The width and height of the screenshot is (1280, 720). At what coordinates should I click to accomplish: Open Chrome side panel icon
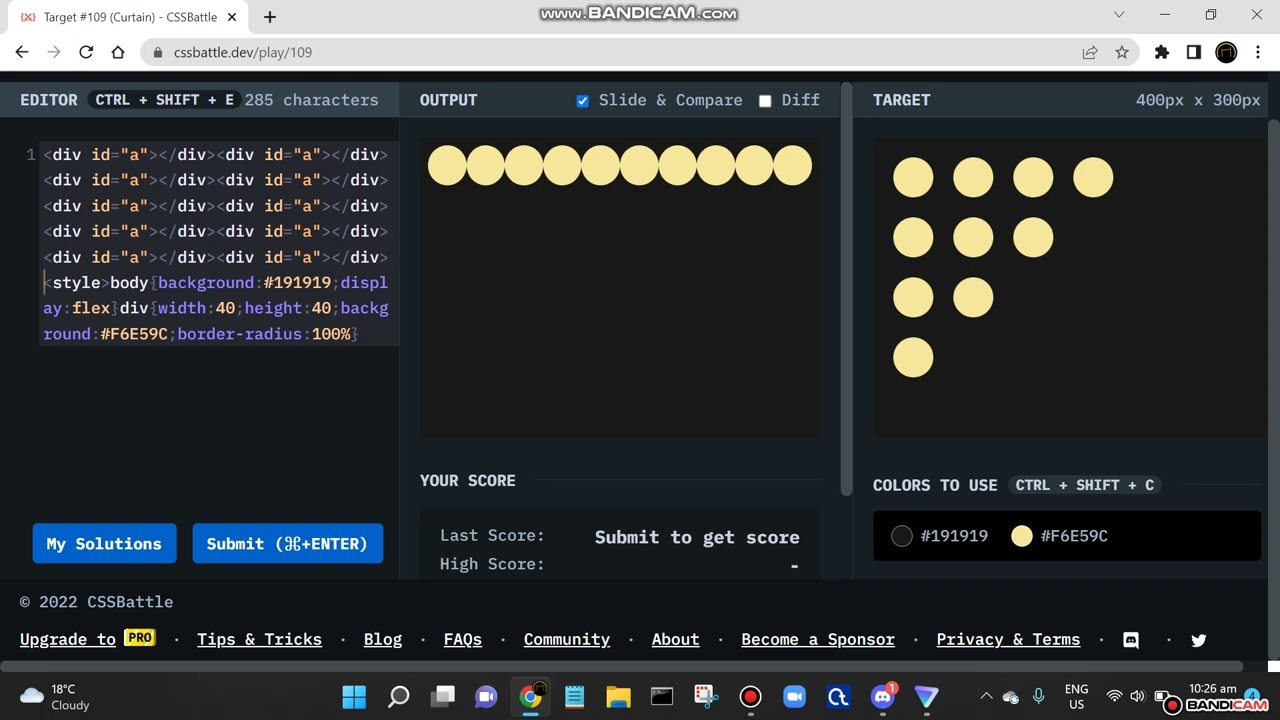pos(1193,52)
